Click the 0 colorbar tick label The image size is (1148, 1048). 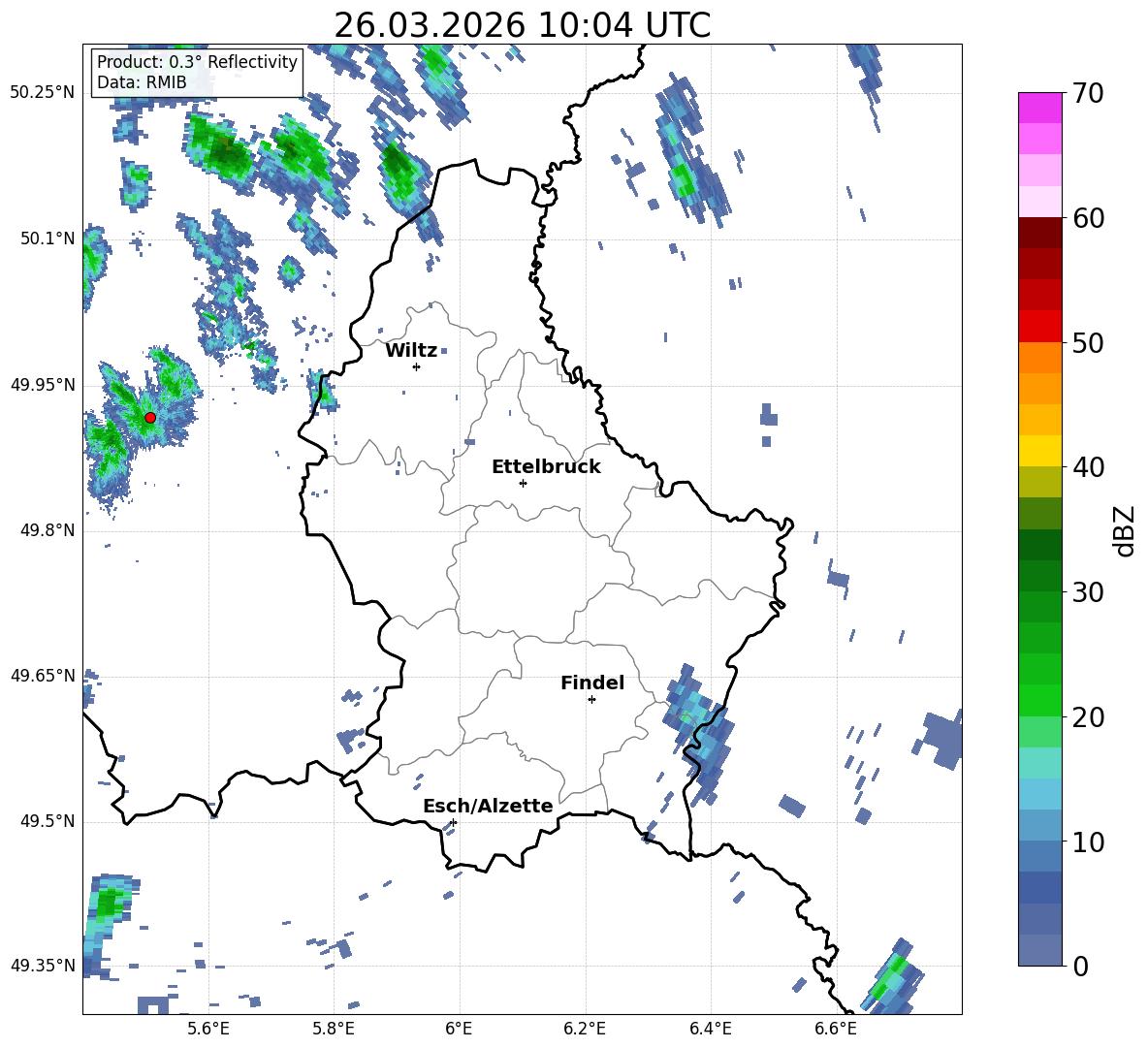pos(1080,967)
